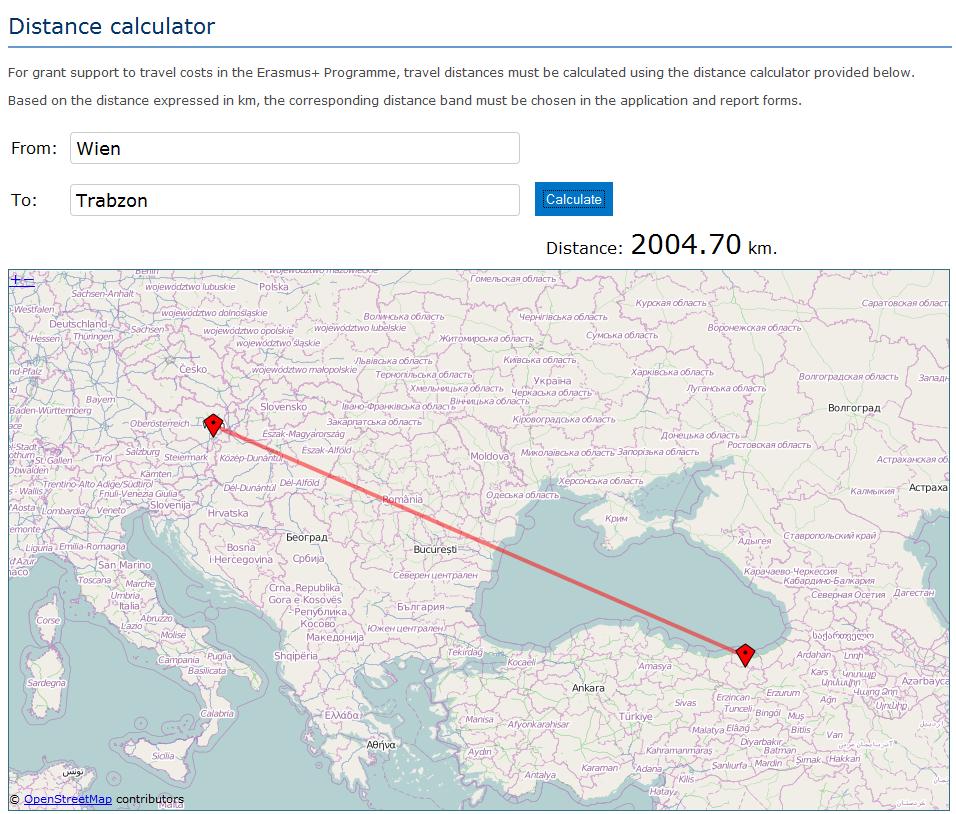Focus the From field containing Wien
Viewport: 956px width, 814px height.
tap(294, 148)
